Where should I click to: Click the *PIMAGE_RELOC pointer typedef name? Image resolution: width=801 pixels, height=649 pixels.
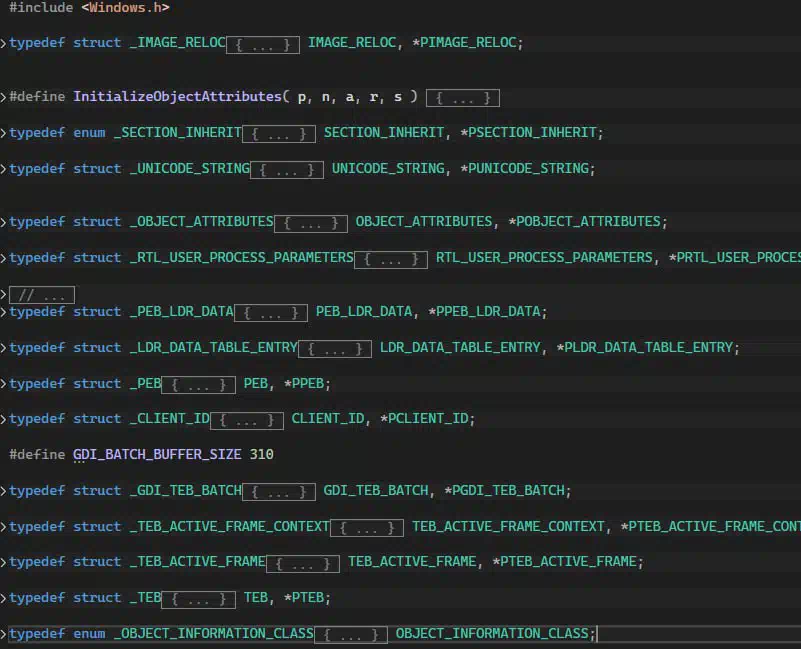pos(465,43)
